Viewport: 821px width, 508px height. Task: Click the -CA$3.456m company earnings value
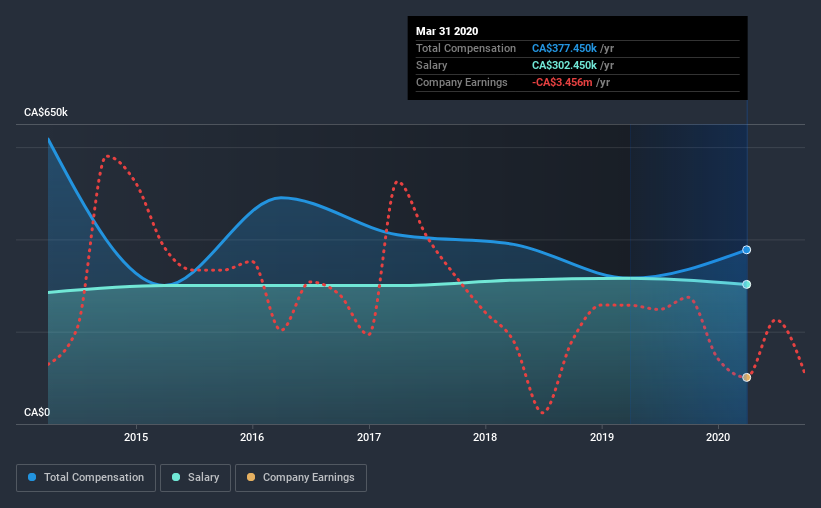tap(562, 82)
